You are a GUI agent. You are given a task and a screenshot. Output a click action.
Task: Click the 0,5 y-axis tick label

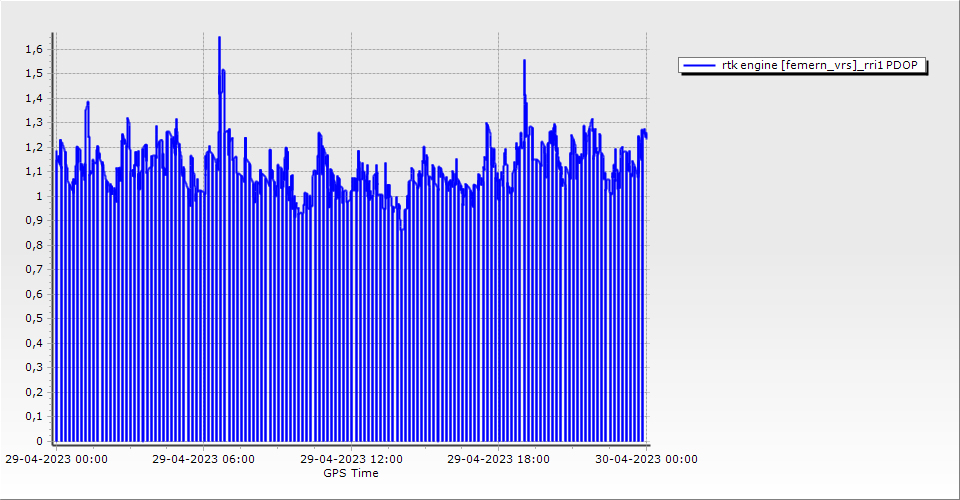(x=34, y=319)
